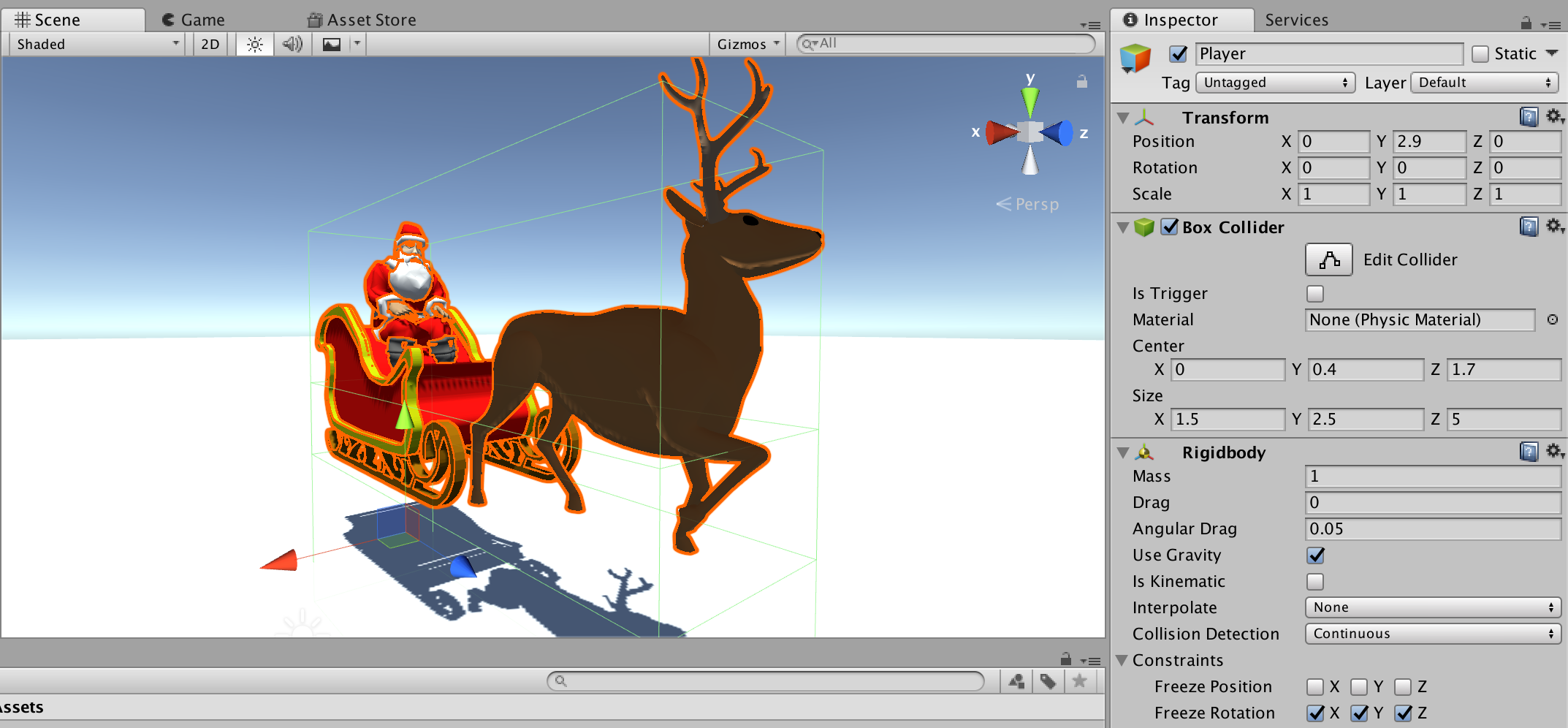Open the Tag dropdown showing Untagged
This screenshot has width=1568, height=728.
(x=1275, y=83)
